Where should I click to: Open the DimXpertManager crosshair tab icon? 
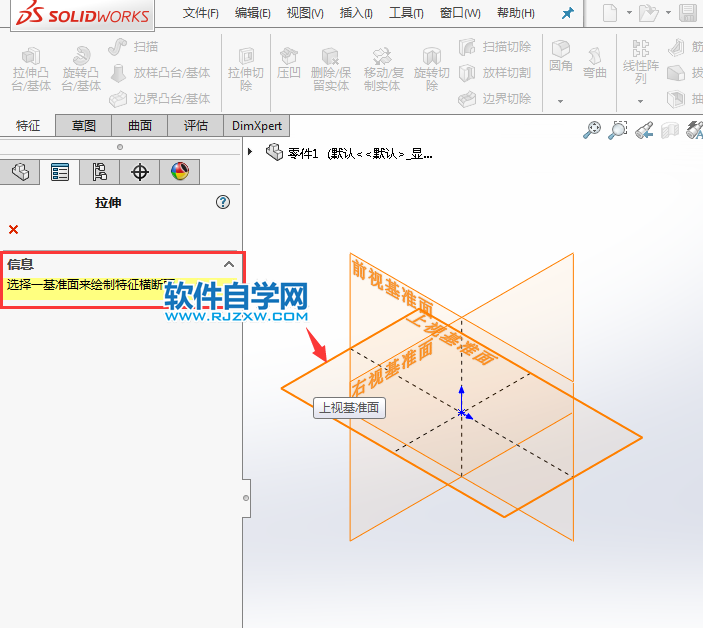139,172
